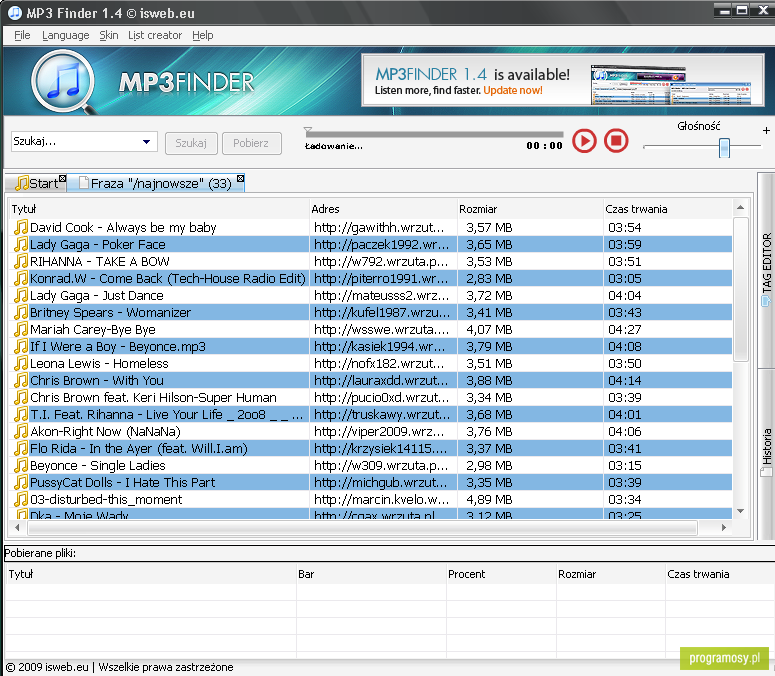This screenshot has width=775, height=676.
Task: Sort results by the Adres column header
Action: [x=383, y=209]
